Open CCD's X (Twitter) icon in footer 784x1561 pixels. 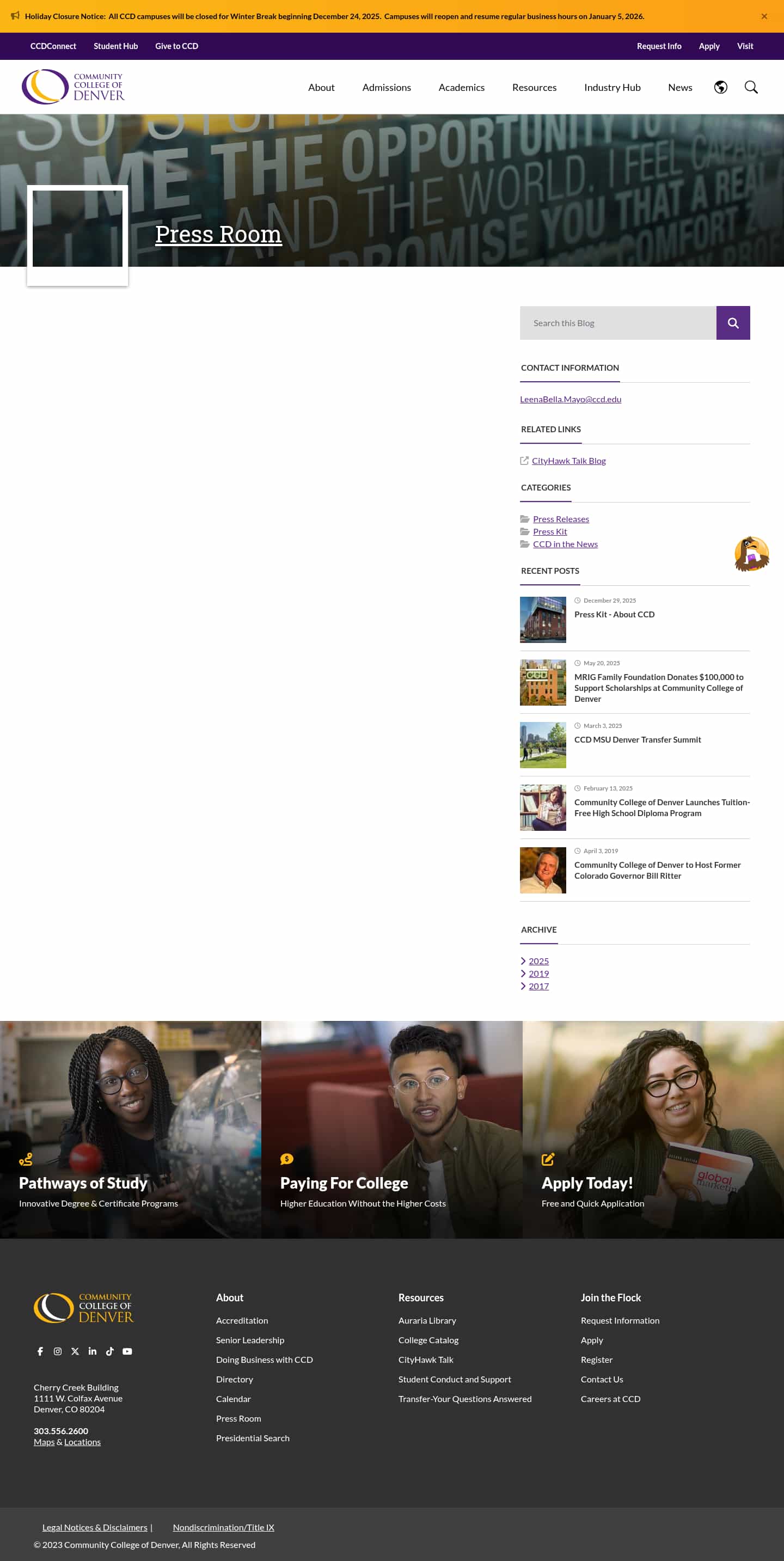pos(75,1351)
